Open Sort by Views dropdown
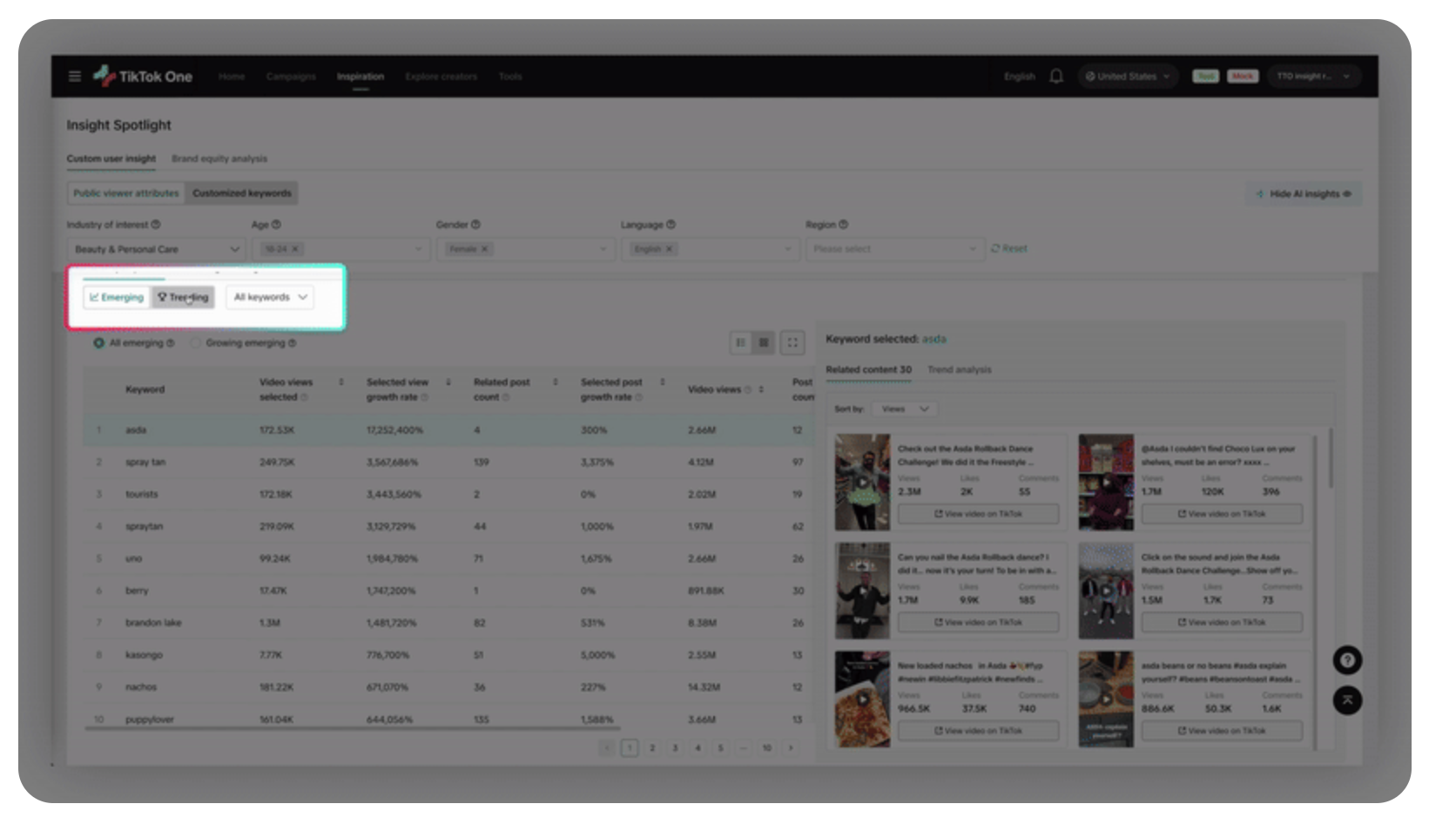The image size is (1456, 831). click(x=906, y=409)
